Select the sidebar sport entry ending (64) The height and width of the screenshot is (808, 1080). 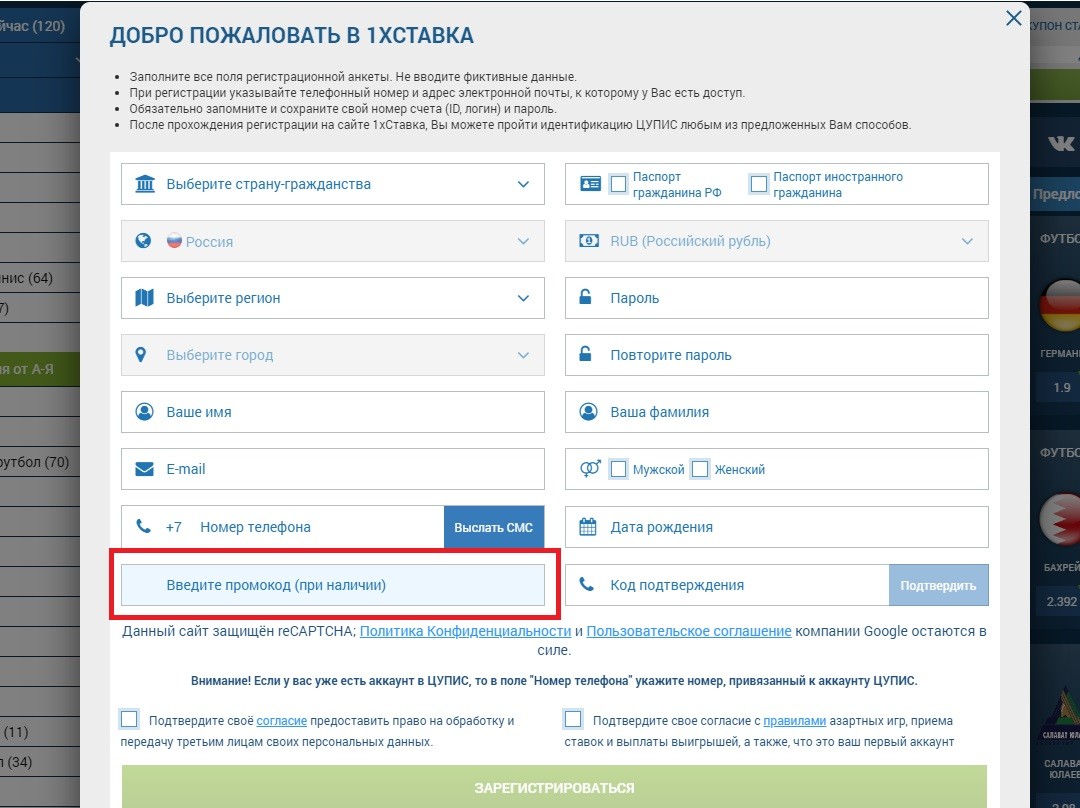tap(40, 278)
